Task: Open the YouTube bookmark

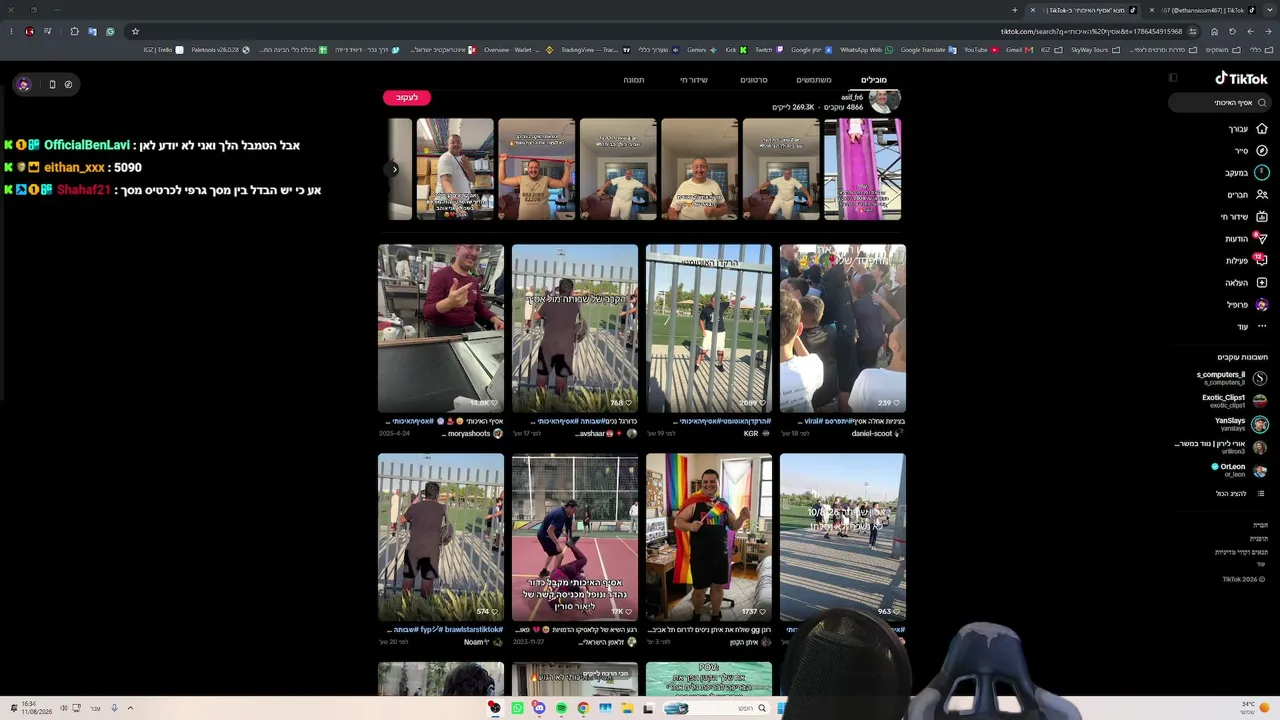Action: point(981,49)
